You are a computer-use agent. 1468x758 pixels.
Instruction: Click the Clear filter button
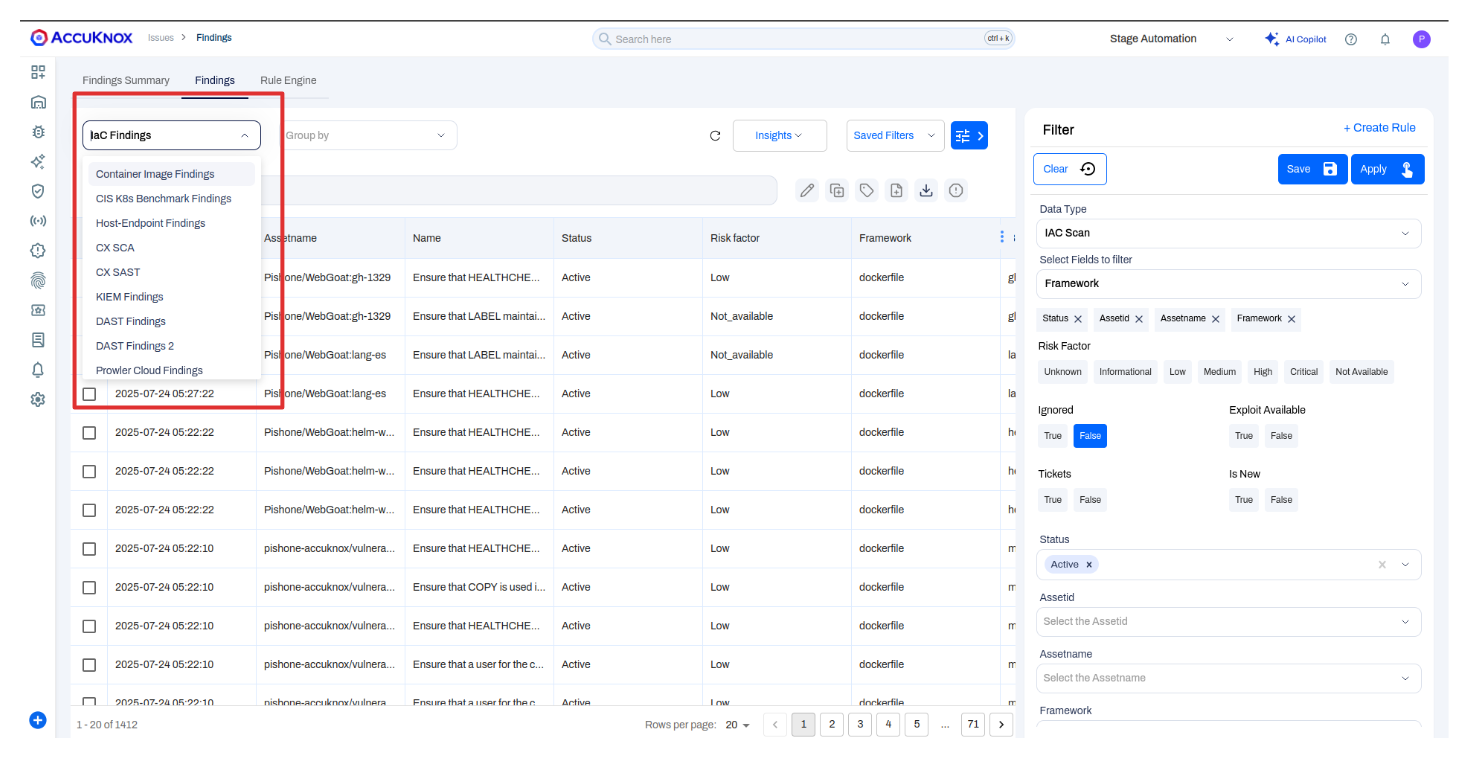pyautogui.click(x=1070, y=169)
